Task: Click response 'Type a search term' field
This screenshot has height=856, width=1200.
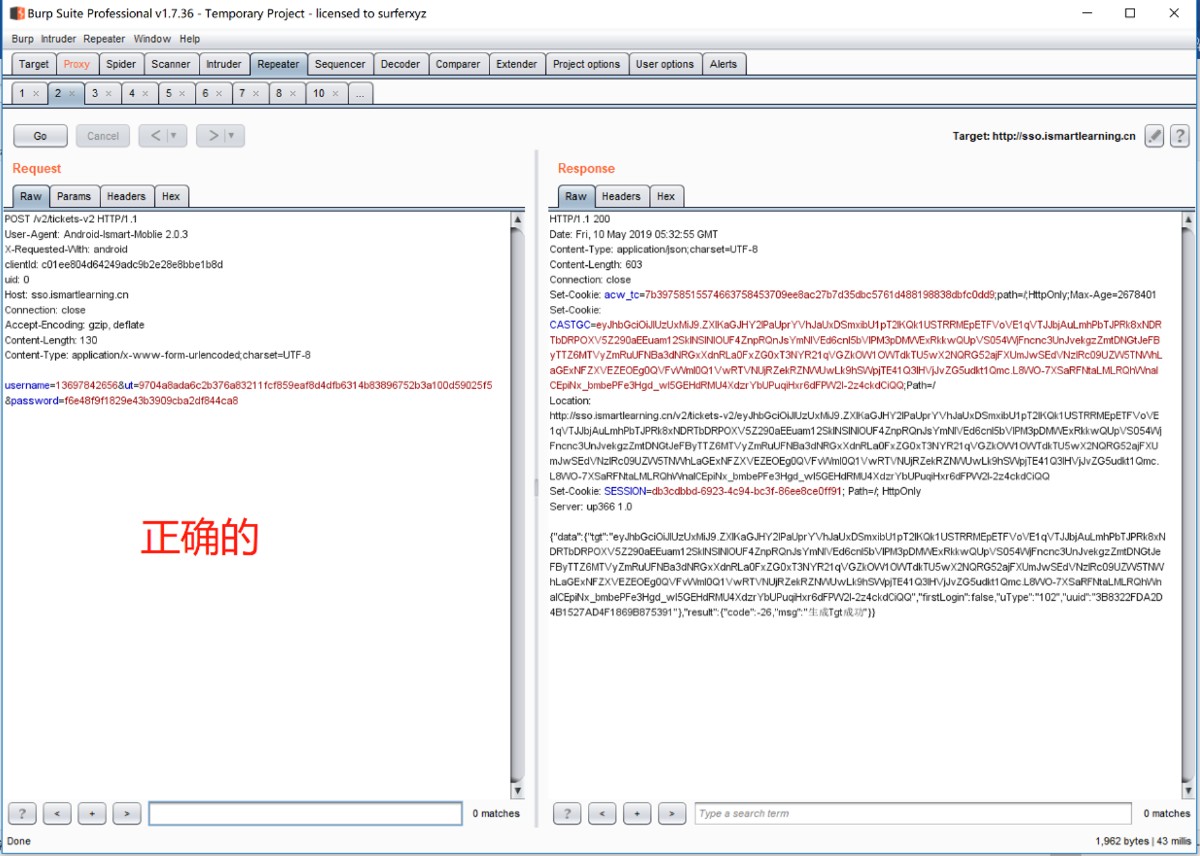Action: (x=913, y=813)
